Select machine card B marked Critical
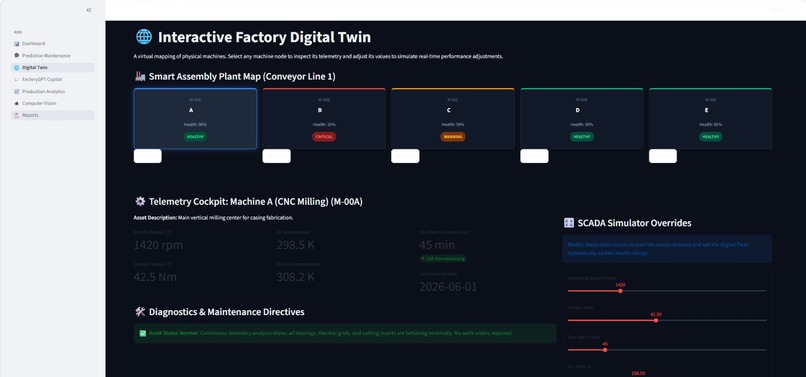806x377 pixels. pos(324,119)
